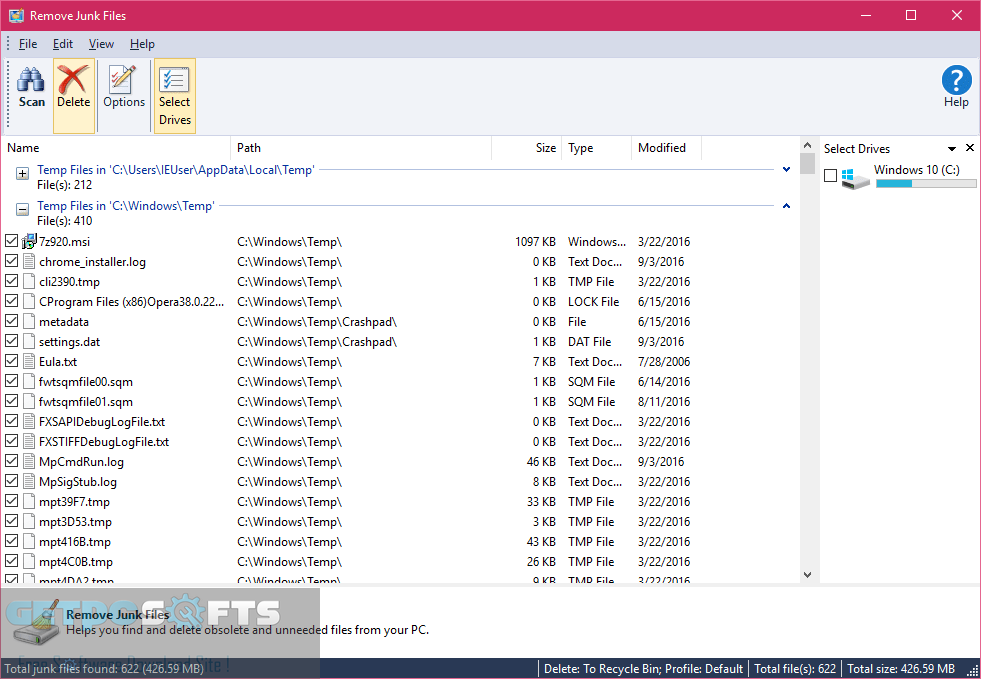Uncheck mpt4C0B.tmp

(11, 561)
